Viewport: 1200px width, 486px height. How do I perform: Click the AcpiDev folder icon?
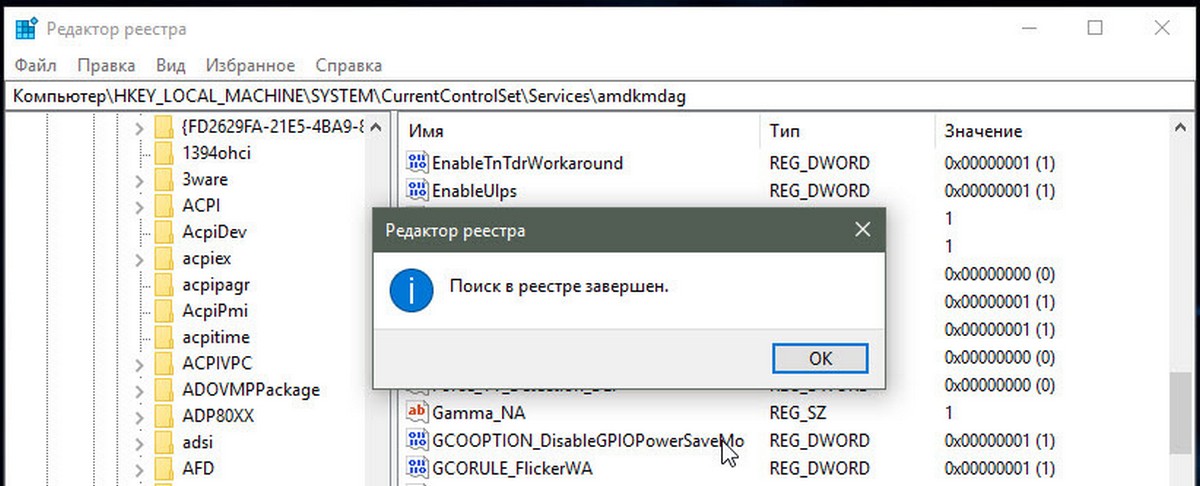click(x=164, y=232)
